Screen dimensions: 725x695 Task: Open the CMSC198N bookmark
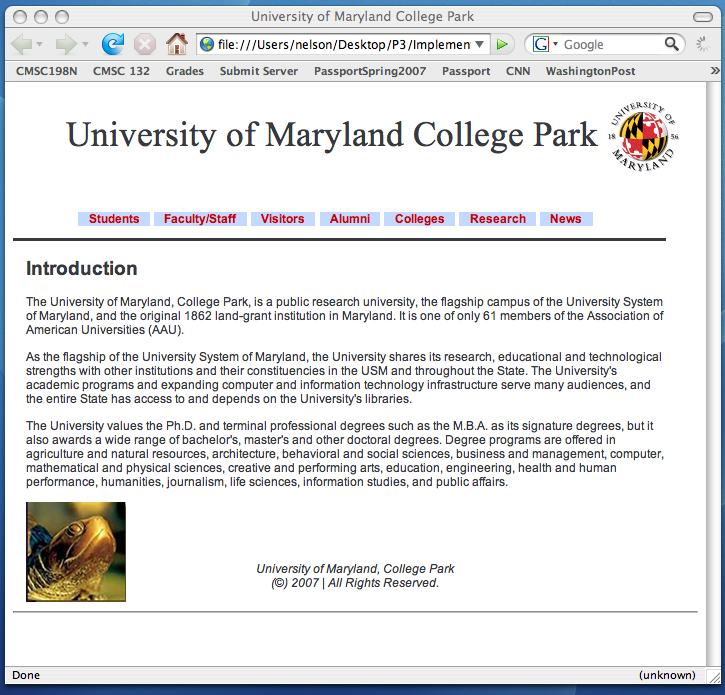[x=47, y=71]
